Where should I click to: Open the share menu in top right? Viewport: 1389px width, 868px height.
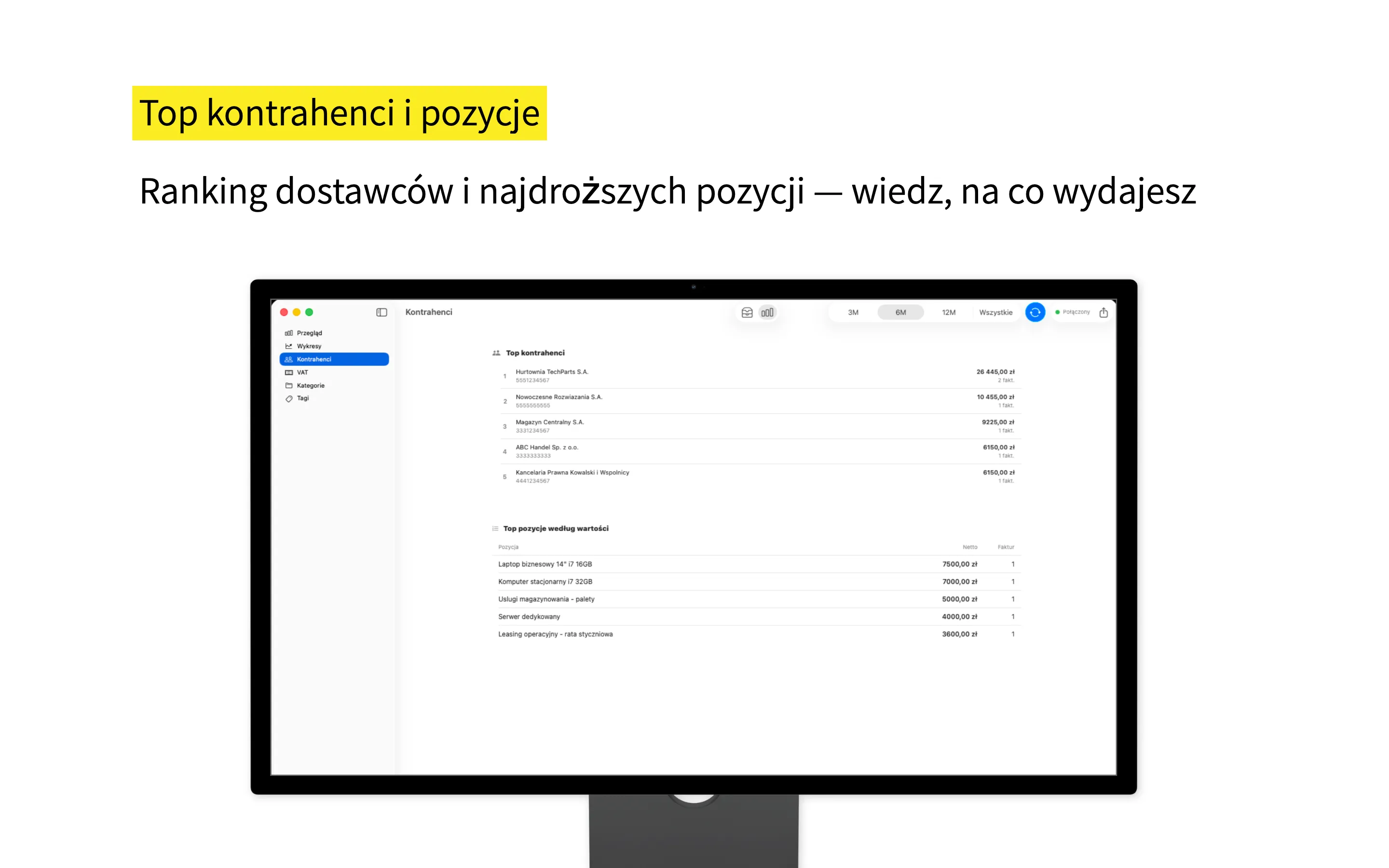pyautogui.click(x=1103, y=312)
